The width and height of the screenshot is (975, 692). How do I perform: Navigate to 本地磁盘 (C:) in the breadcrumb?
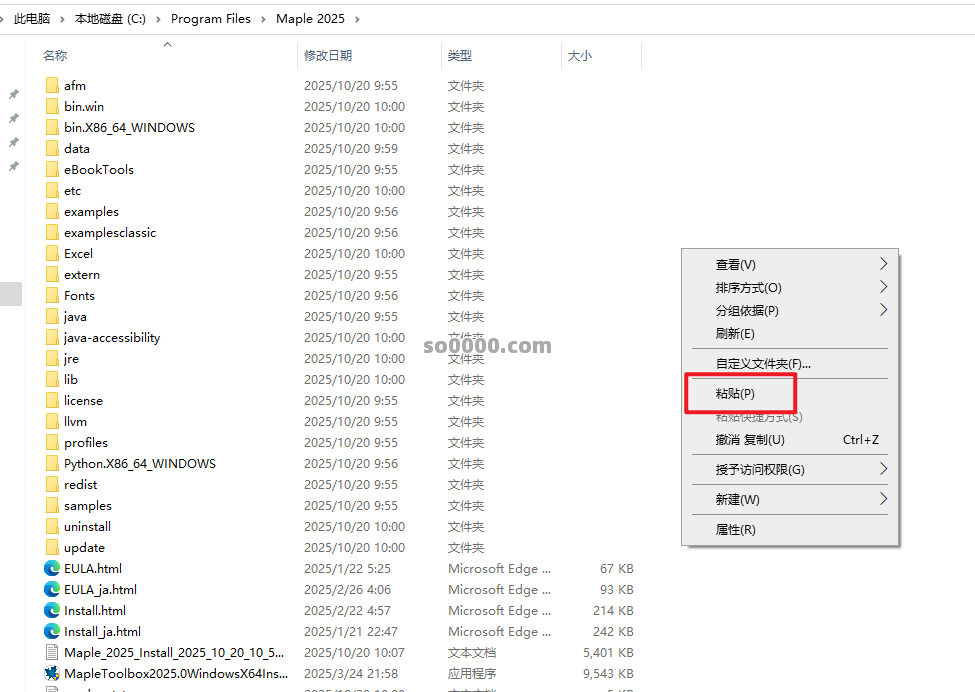(110, 19)
